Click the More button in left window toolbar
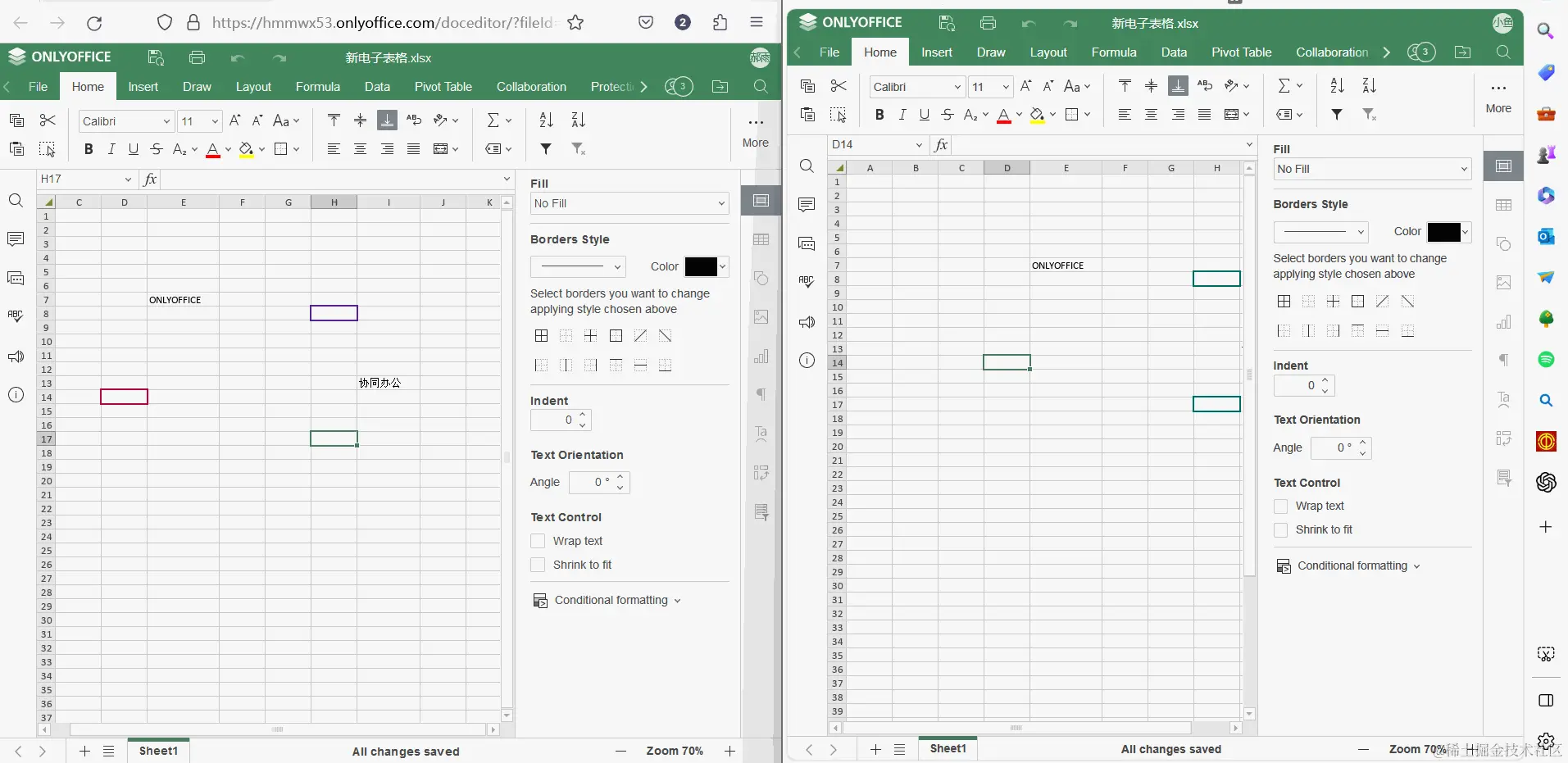This screenshot has width=1568, height=763. [x=756, y=131]
